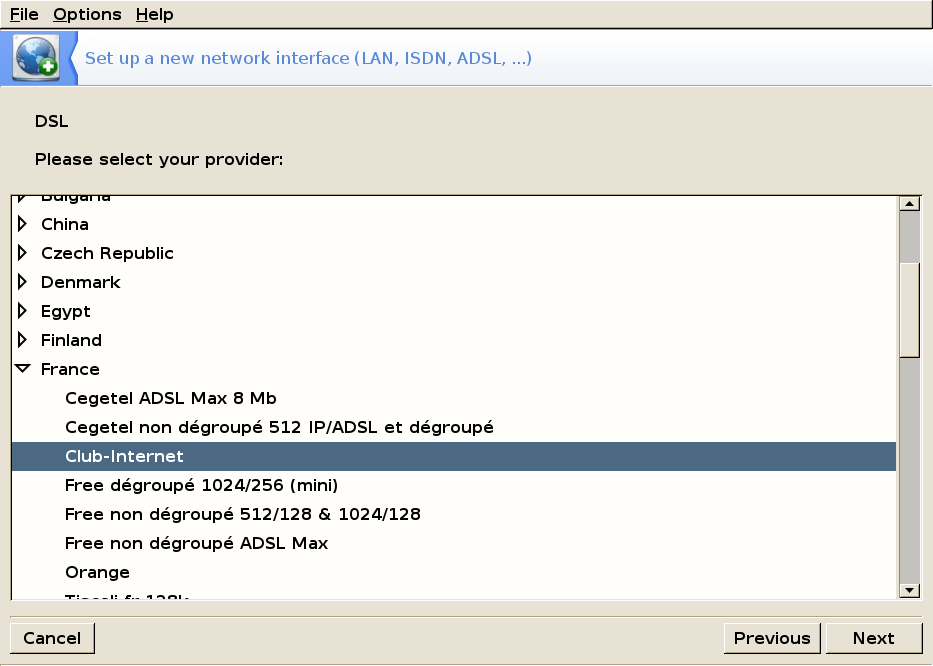Expand the China provider list
Image resolution: width=933 pixels, height=666 pixels.
click(23, 224)
